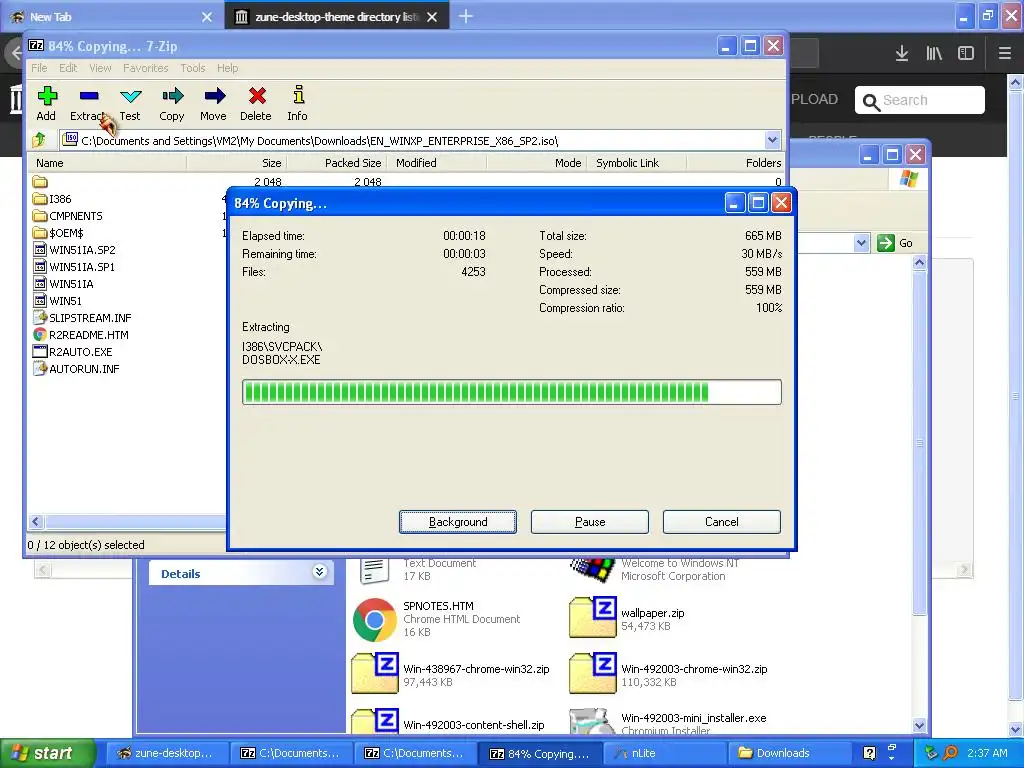Open the 7-Zip Favorites menu
Viewport: 1024px width, 768px height.
click(146, 68)
